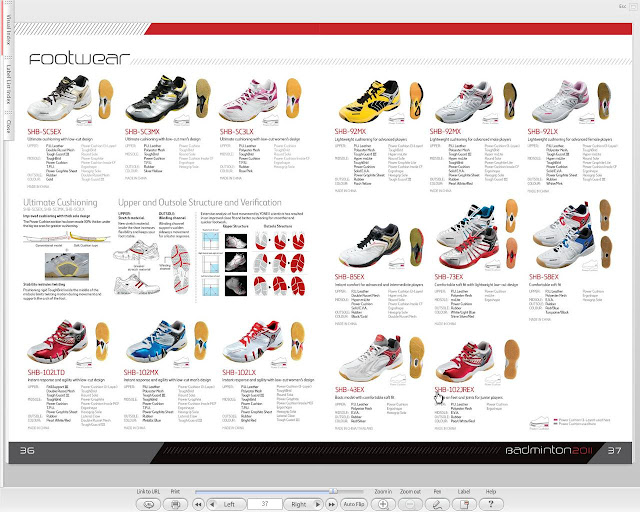Viewport: 640px width, 512px height.
Task: Click the Footwear page heading
Action: pyautogui.click(x=79, y=58)
